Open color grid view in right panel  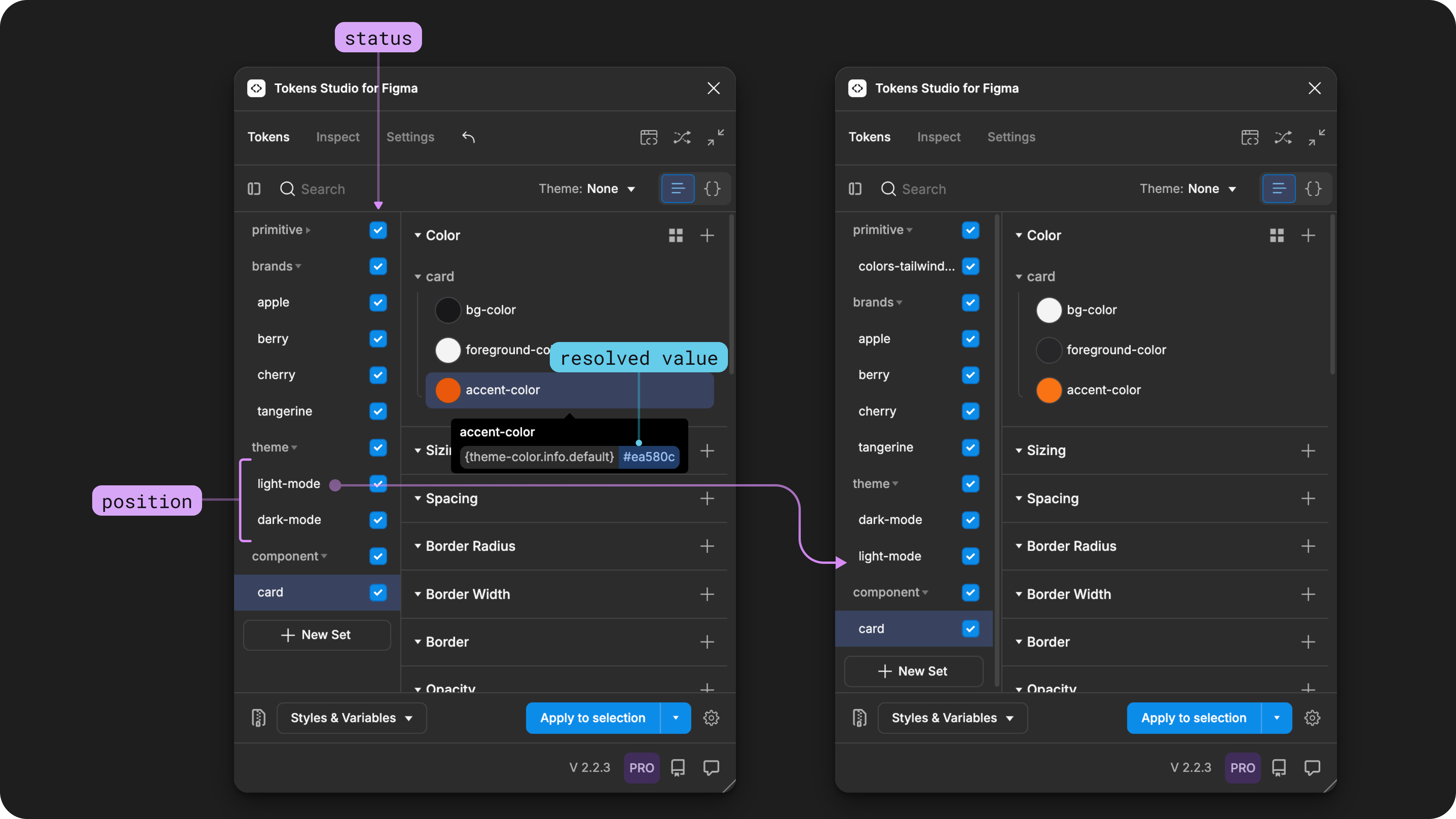pos(1277,235)
